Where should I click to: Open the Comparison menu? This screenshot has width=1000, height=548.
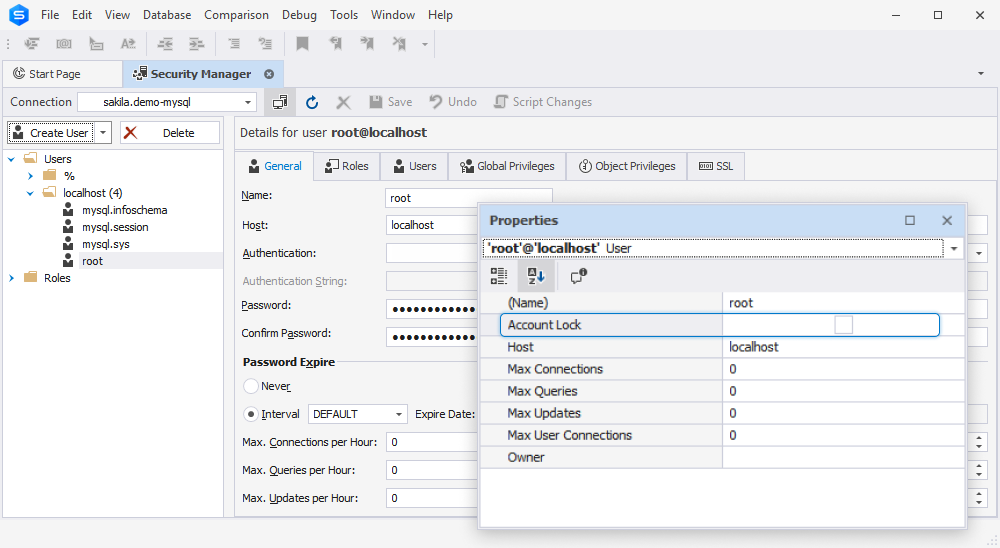[x=236, y=15]
